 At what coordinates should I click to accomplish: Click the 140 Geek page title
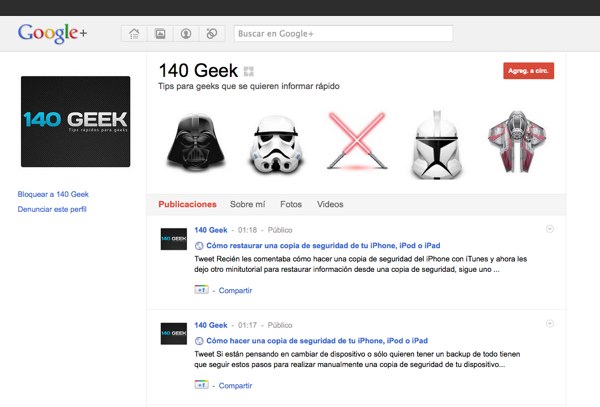tap(198, 71)
